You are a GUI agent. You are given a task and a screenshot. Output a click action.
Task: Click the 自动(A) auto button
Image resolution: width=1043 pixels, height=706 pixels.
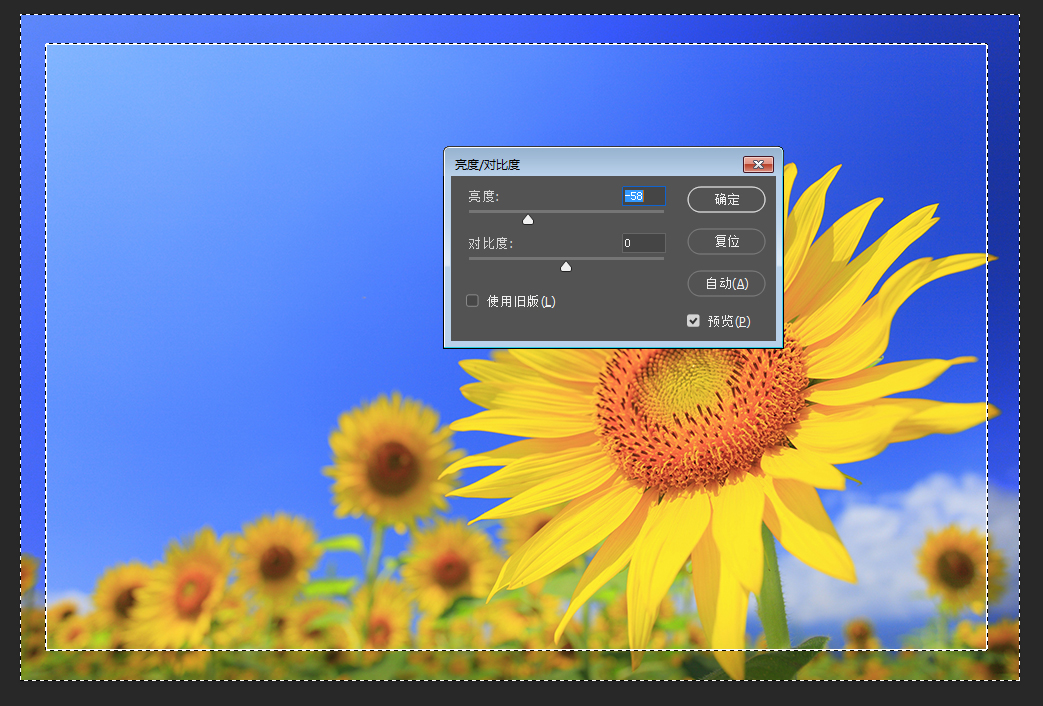(726, 283)
